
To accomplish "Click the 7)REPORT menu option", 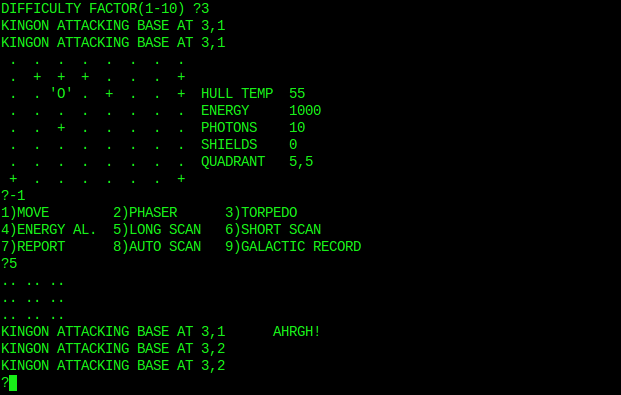I will click(x=33, y=247).
